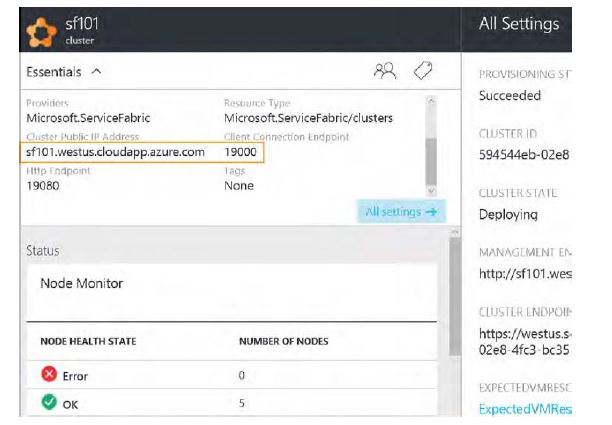The image size is (612, 425).
Task: Click the Microsoft.ServiceFabric provider value
Action: coord(88,118)
